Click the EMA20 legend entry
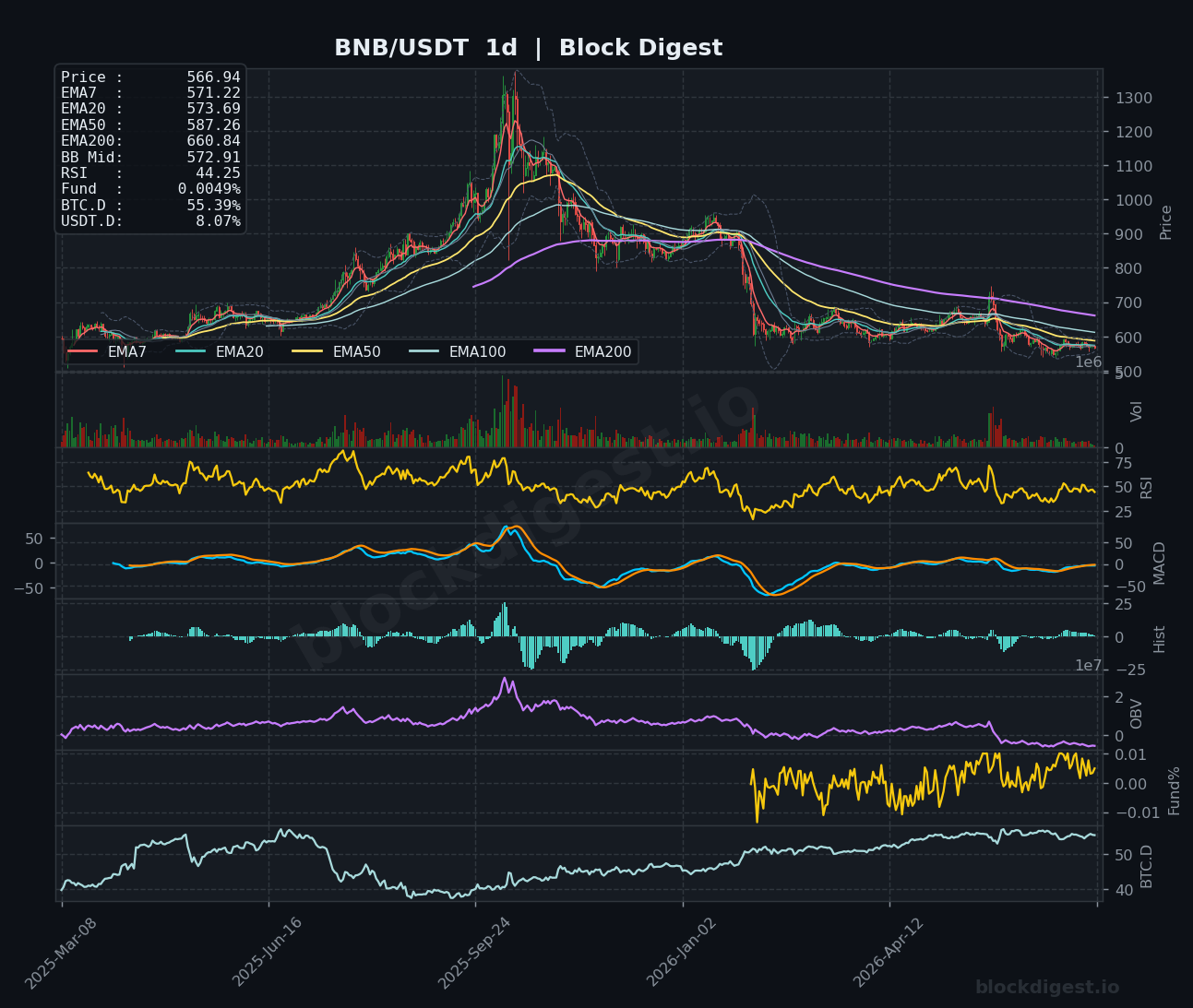Image resolution: width=1193 pixels, height=1008 pixels. (221, 352)
